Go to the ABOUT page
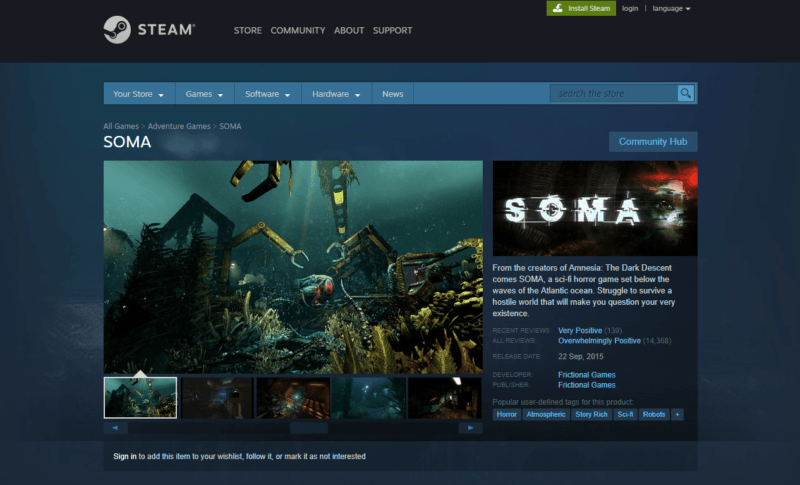800x485 pixels. click(349, 31)
